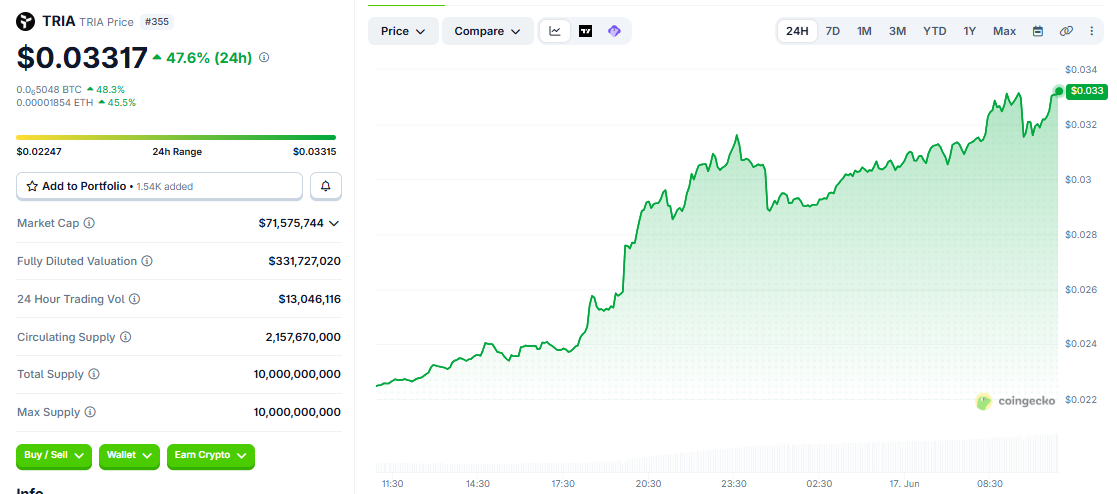1117x494 pixels.
Task: Click the $0.02247 range low value
Action: click(x=38, y=152)
